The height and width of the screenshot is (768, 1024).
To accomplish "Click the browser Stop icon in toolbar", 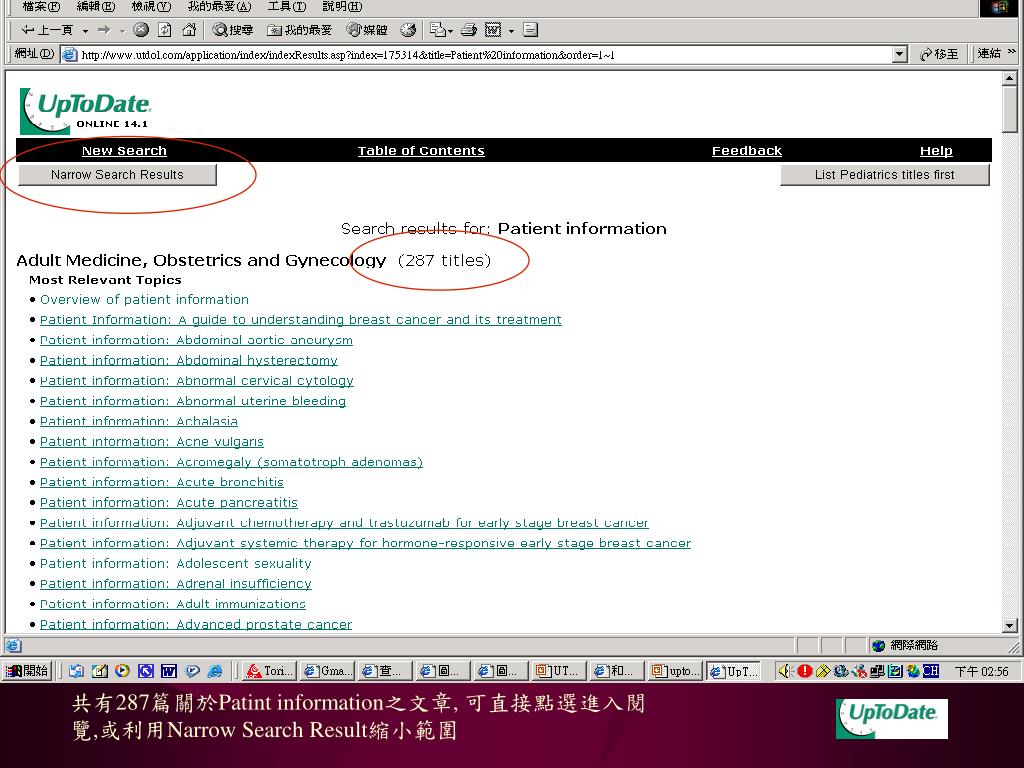I will point(141,30).
